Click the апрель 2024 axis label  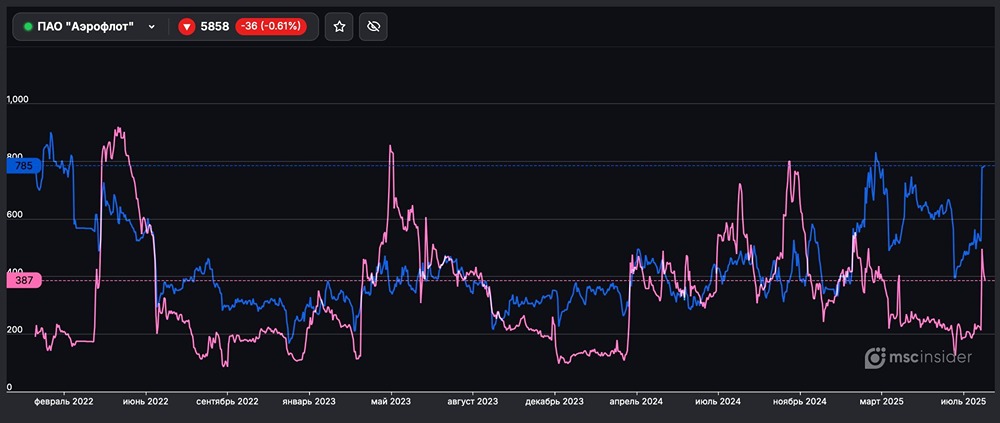tap(635, 401)
